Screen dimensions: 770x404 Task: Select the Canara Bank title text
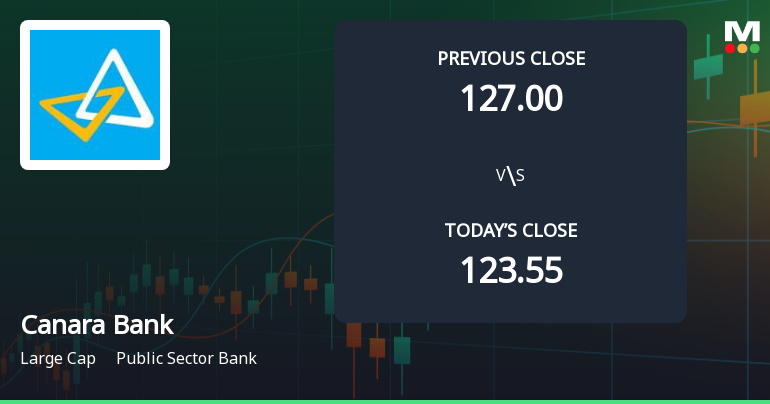click(97, 325)
